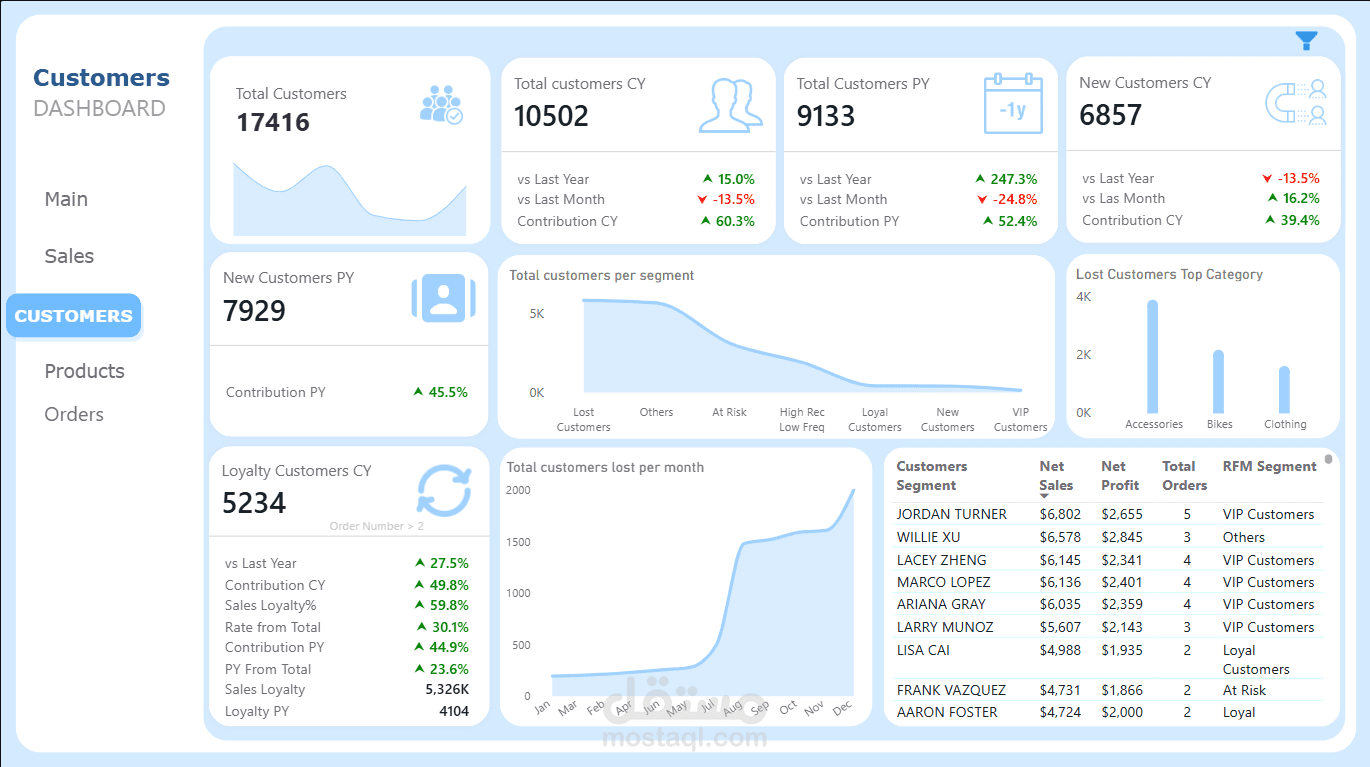Go to the Products page
The image size is (1370, 767).
(85, 371)
